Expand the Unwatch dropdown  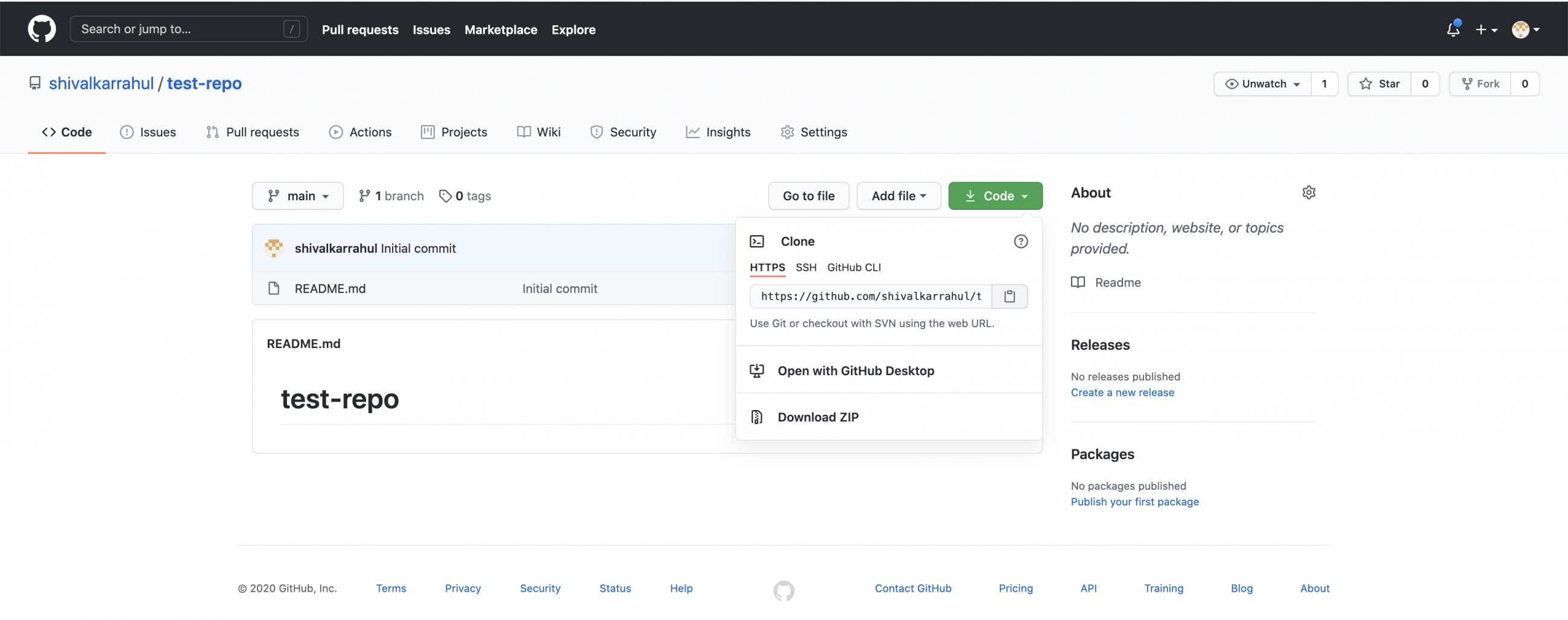tap(1262, 84)
